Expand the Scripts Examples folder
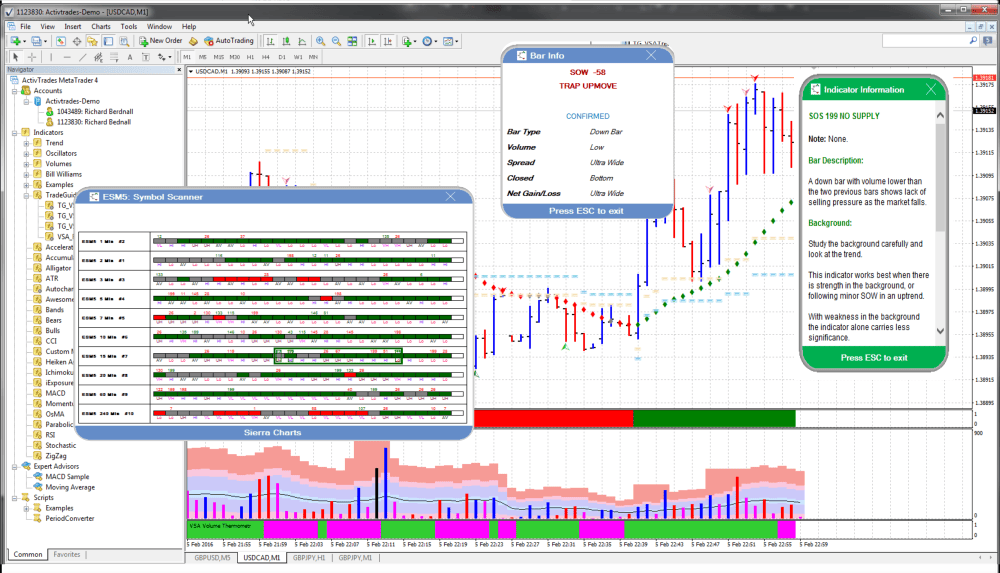Image resolution: width=1000 pixels, height=573 pixels. 26,508
